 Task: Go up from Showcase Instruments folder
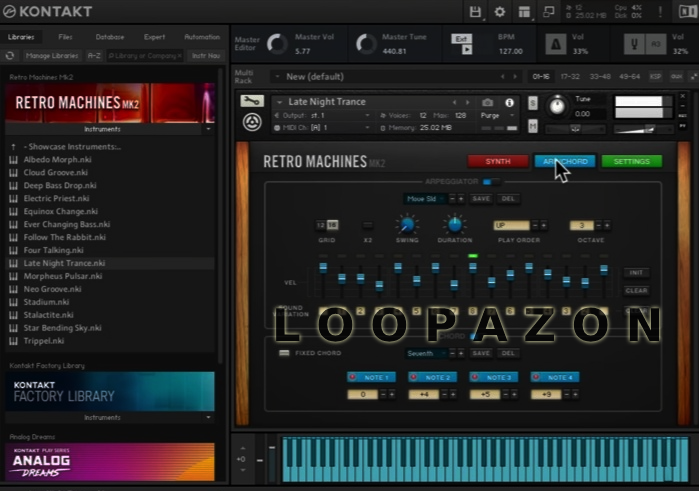[13, 147]
